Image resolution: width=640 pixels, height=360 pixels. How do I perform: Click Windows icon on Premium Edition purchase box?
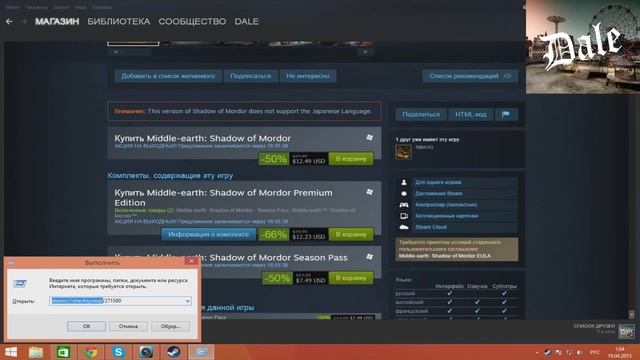(369, 192)
